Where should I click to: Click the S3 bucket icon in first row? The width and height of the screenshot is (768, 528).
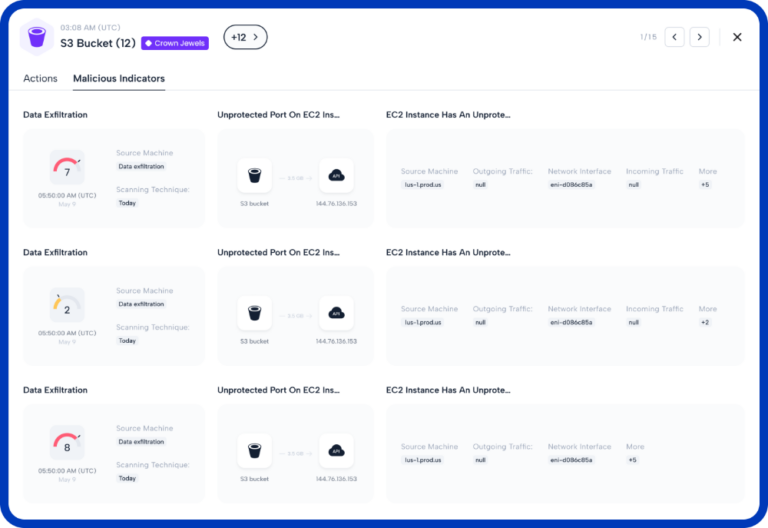point(254,176)
